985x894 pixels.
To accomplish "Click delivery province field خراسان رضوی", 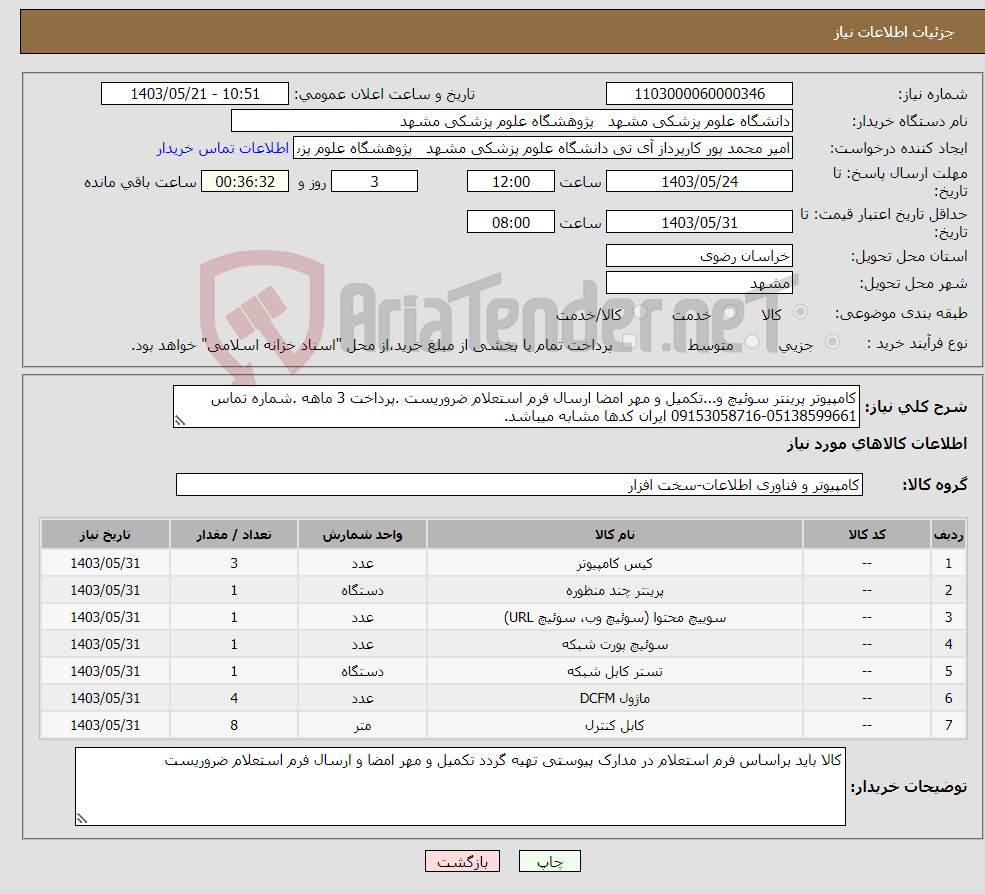I will pyautogui.click(x=699, y=256).
